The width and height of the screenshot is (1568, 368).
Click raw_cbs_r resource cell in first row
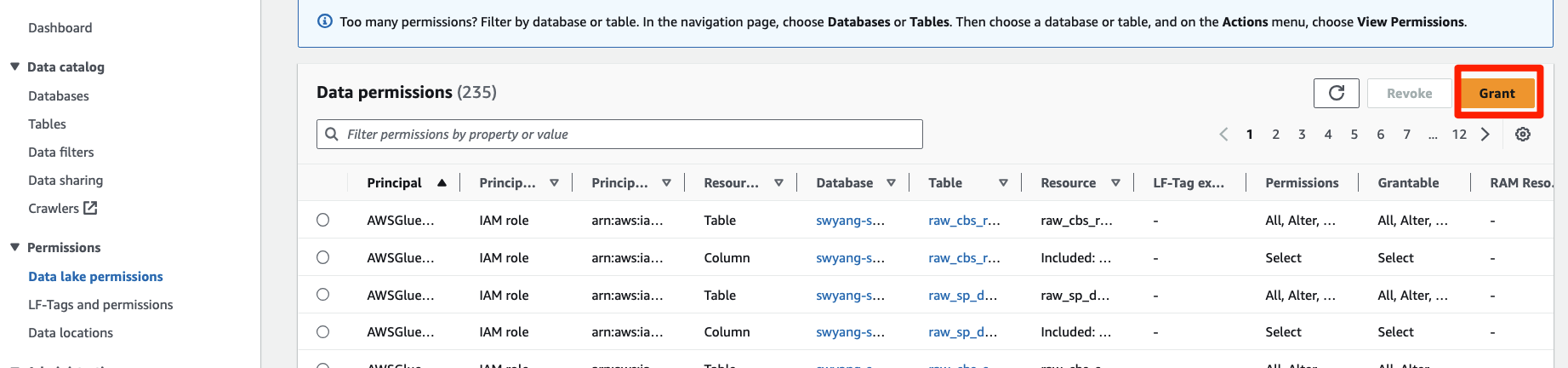(1076, 221)
